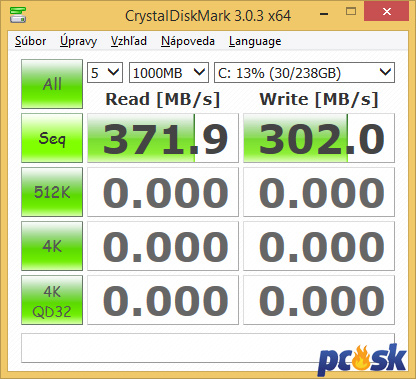Click the Seq read result 371.9

pos(163,138)
